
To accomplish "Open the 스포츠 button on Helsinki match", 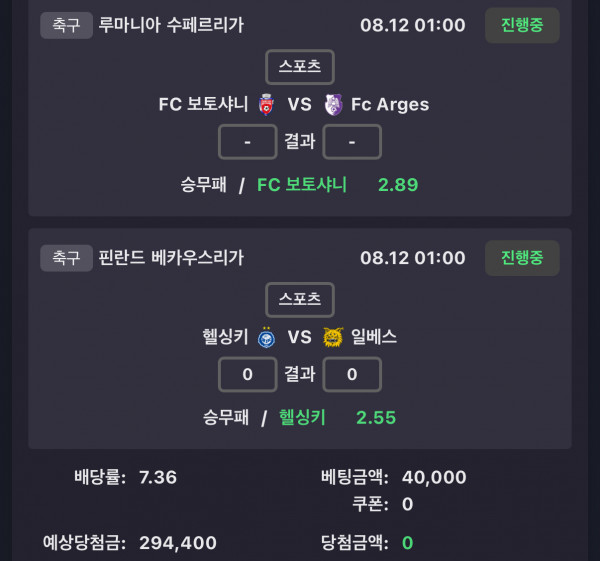I will click(300, 300).
